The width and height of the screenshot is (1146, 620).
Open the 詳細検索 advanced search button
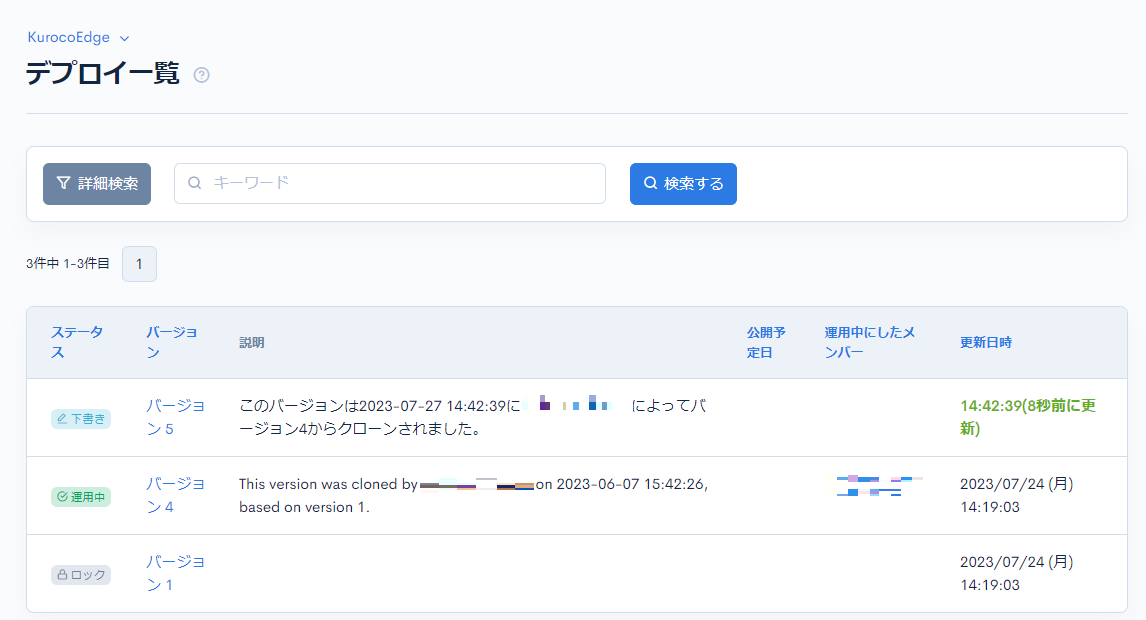(97, 184)
